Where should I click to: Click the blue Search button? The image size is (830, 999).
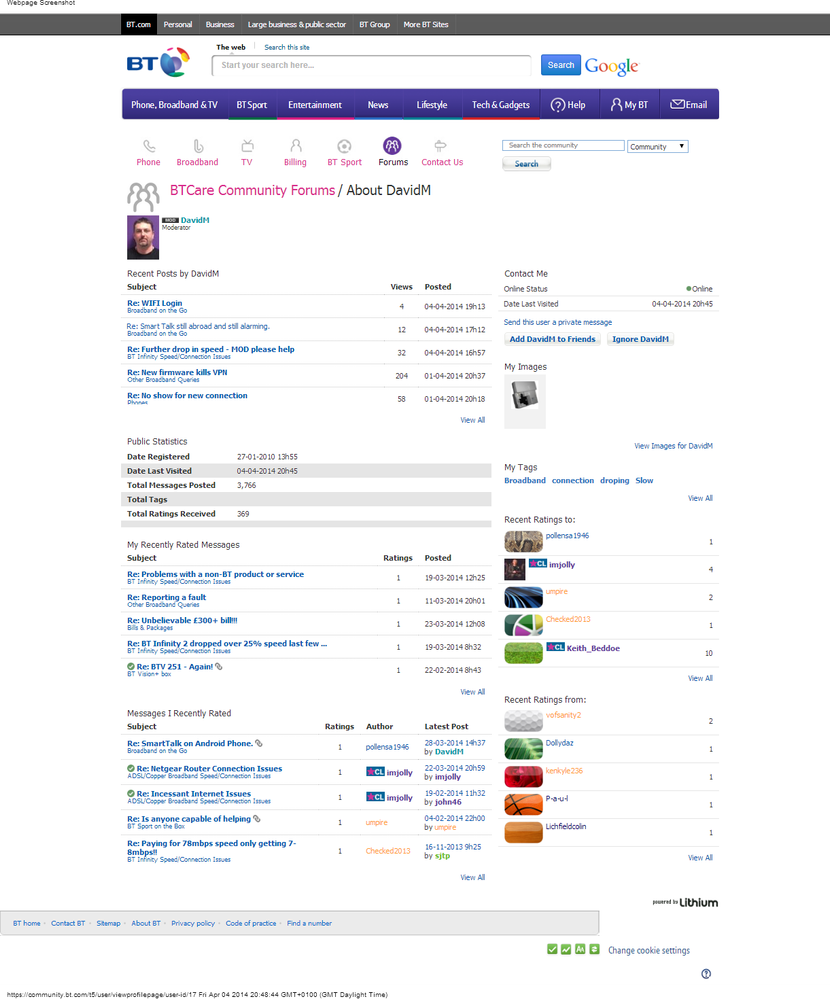click(561, 65)
